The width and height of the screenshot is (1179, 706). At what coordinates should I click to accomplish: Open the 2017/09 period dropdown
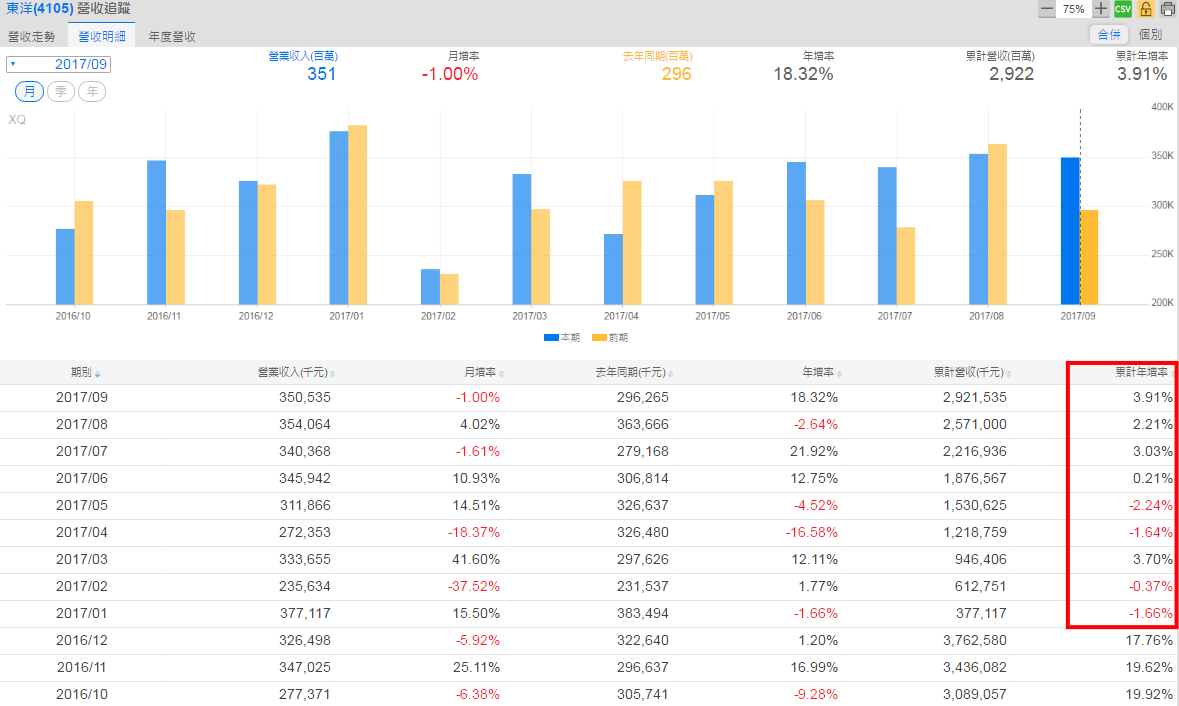(x=59, y=64)
